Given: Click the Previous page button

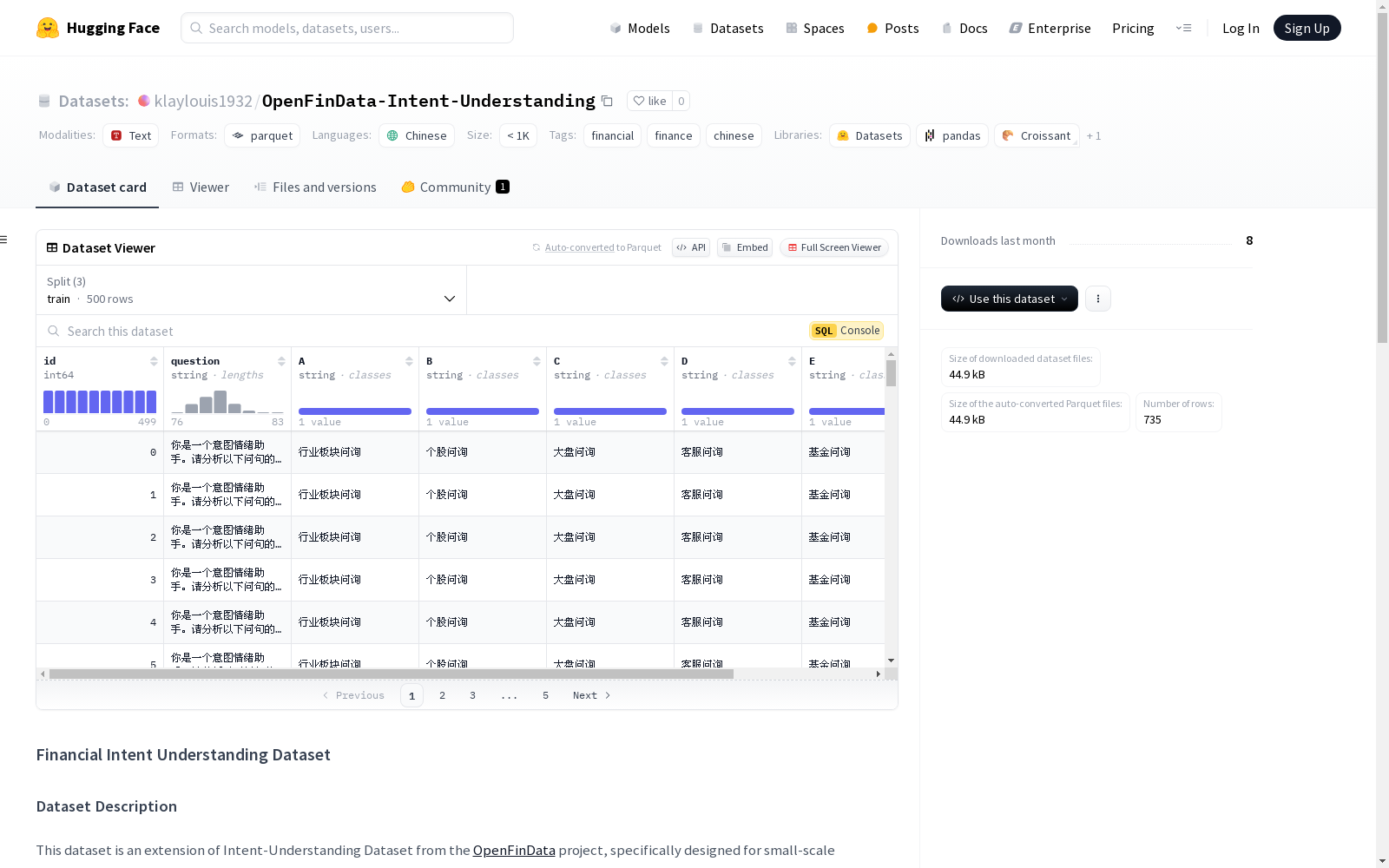Looking at the screenshot, I should click(353, 695).
